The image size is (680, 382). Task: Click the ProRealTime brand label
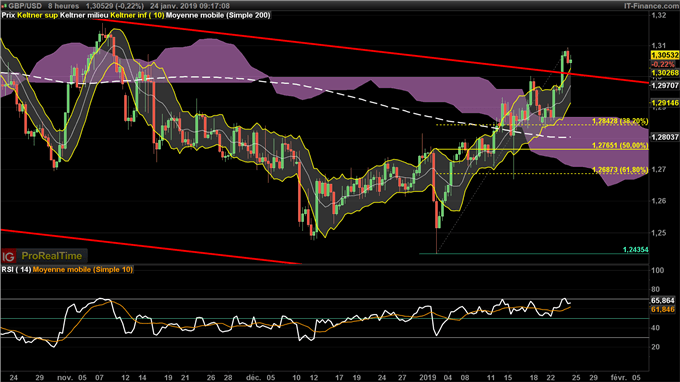coord(52,256)
